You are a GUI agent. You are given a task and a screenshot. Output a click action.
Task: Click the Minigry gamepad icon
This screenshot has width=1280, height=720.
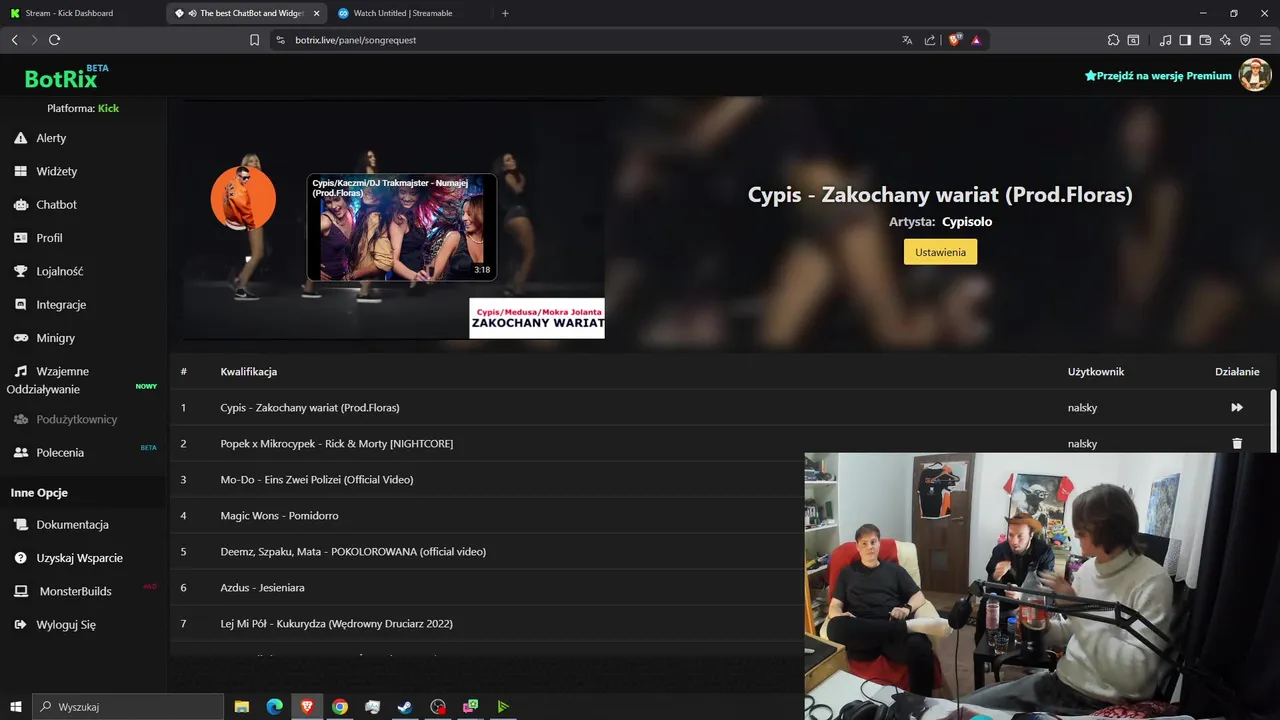[x=21, y=338]
